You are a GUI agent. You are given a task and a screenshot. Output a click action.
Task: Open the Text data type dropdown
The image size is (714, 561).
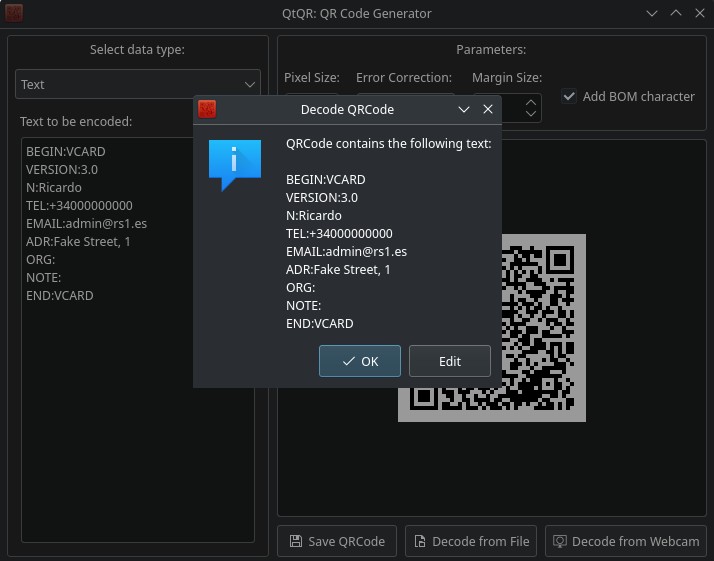138,84
